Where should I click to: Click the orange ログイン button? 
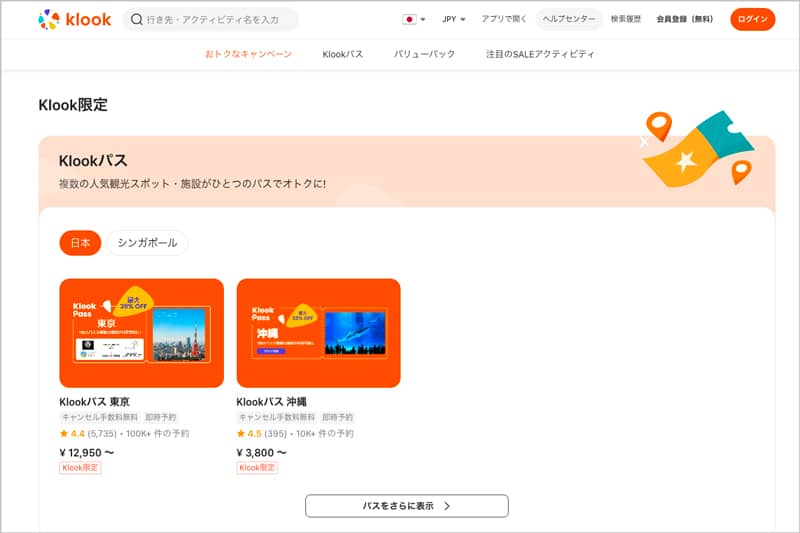pos(753,19)
